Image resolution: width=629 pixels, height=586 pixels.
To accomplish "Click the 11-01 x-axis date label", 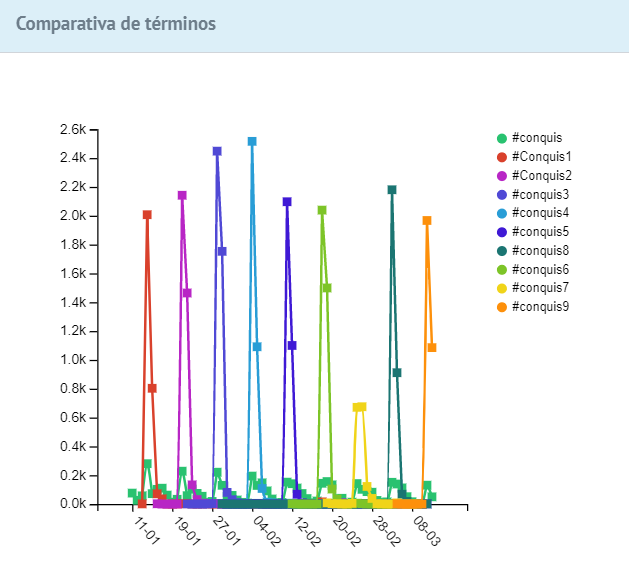I will click(146, 530).
